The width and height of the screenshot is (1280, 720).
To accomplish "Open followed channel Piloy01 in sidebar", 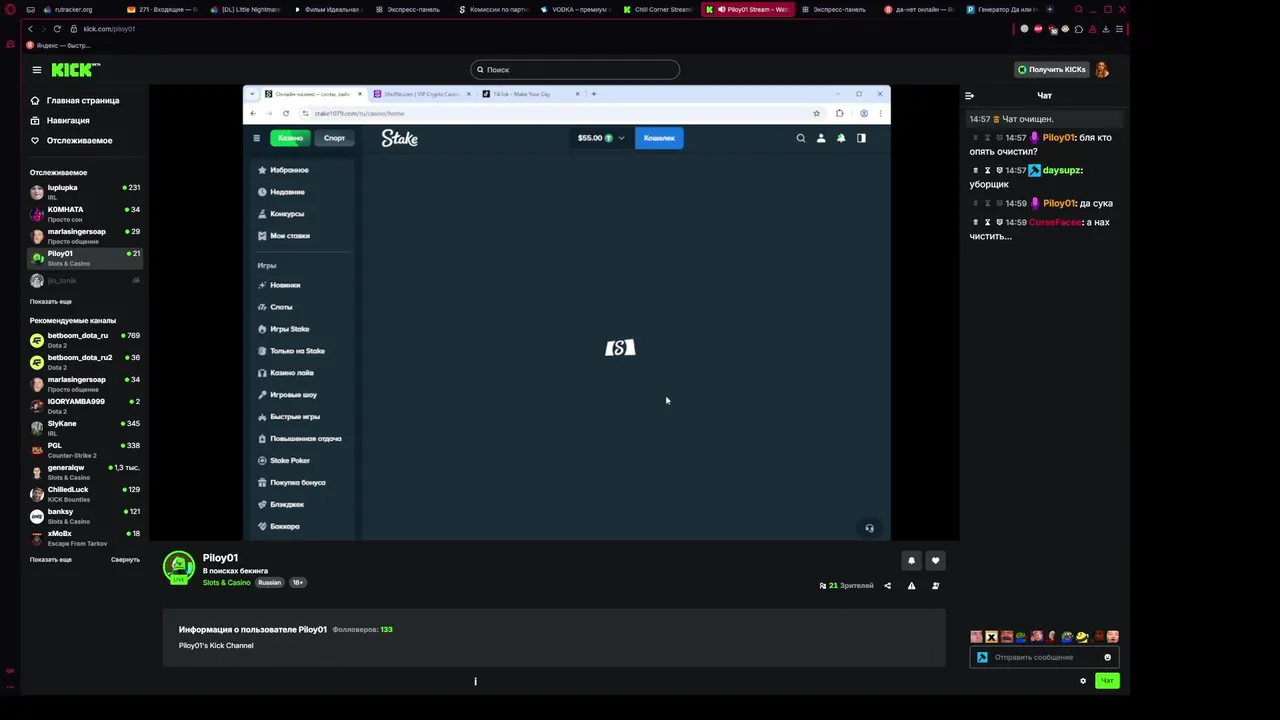I will (x=85, y=258).
